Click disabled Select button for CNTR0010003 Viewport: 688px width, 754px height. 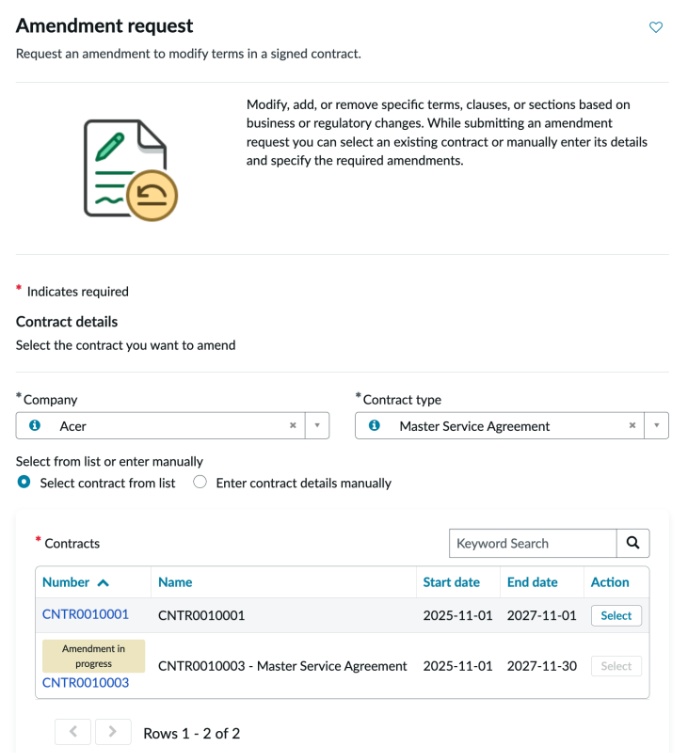[x=616, y=666]
